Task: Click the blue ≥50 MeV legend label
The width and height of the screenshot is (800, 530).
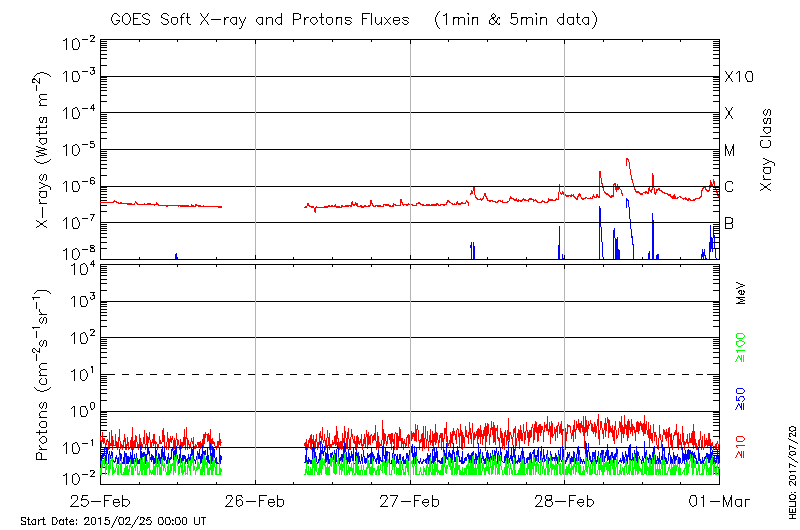Action: 741,399
